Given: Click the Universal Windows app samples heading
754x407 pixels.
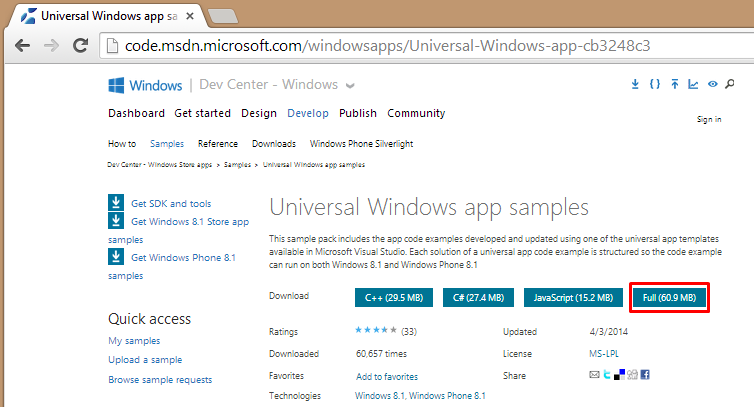Looking at the screenshot, I should tap(429, 207).
